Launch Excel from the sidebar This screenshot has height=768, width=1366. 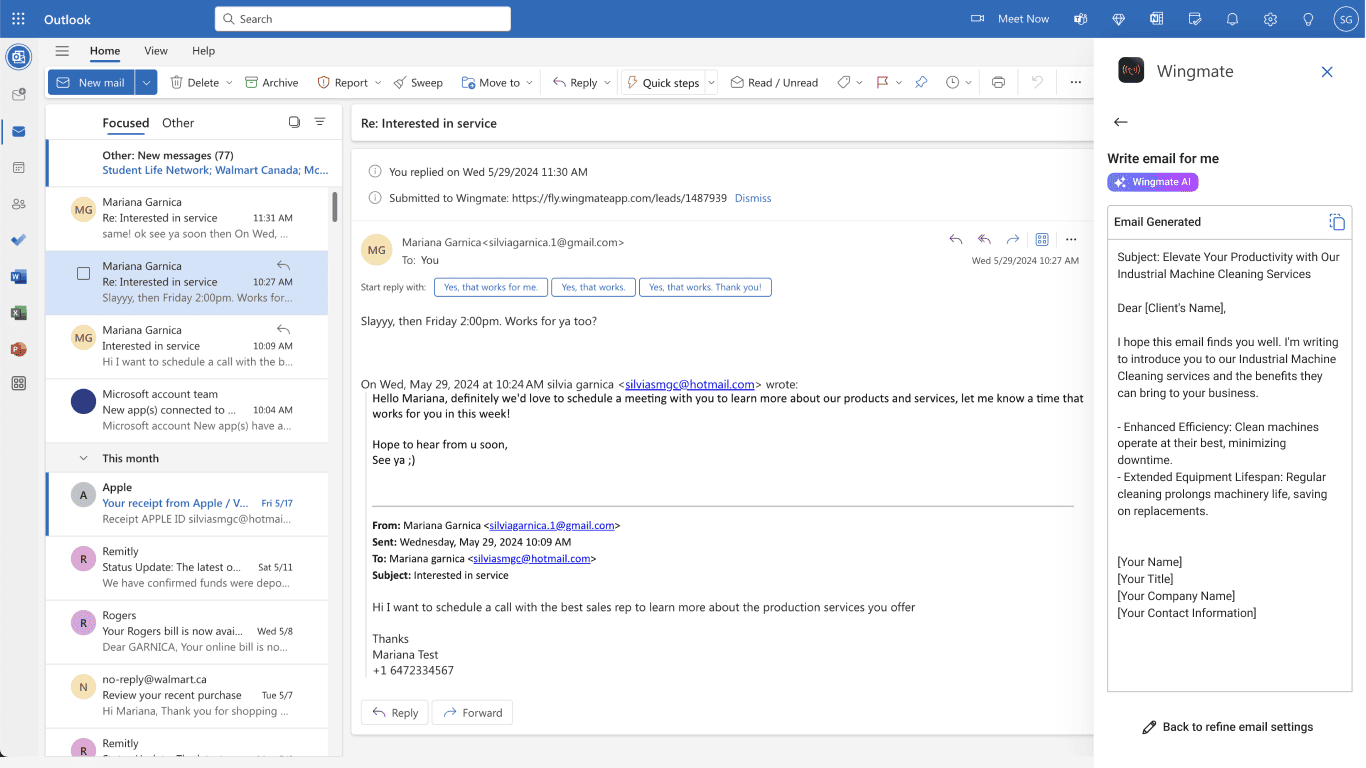18,313
